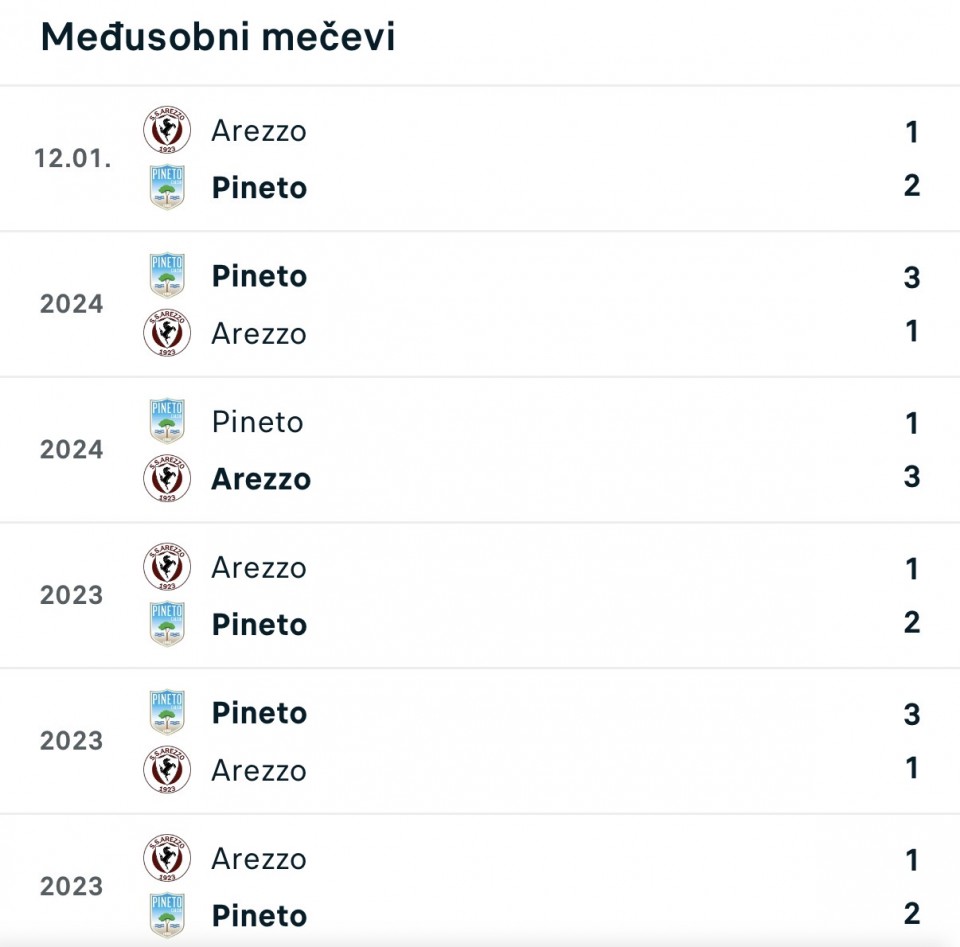
Task: Open bold Pineto name in the first 2024 match
Action: (x=259, y=277)
